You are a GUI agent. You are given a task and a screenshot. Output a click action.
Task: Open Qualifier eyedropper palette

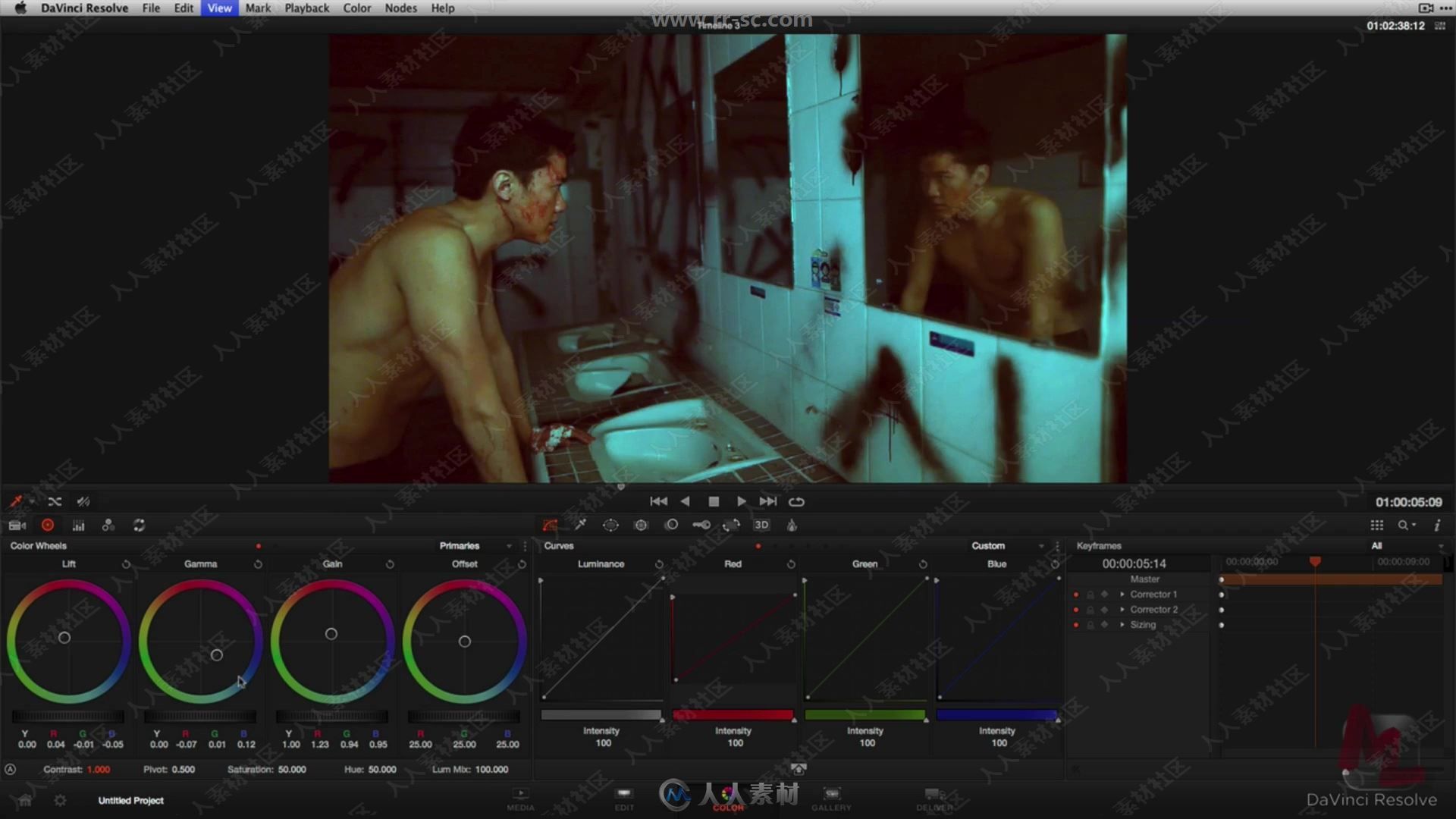click(580, 525)
